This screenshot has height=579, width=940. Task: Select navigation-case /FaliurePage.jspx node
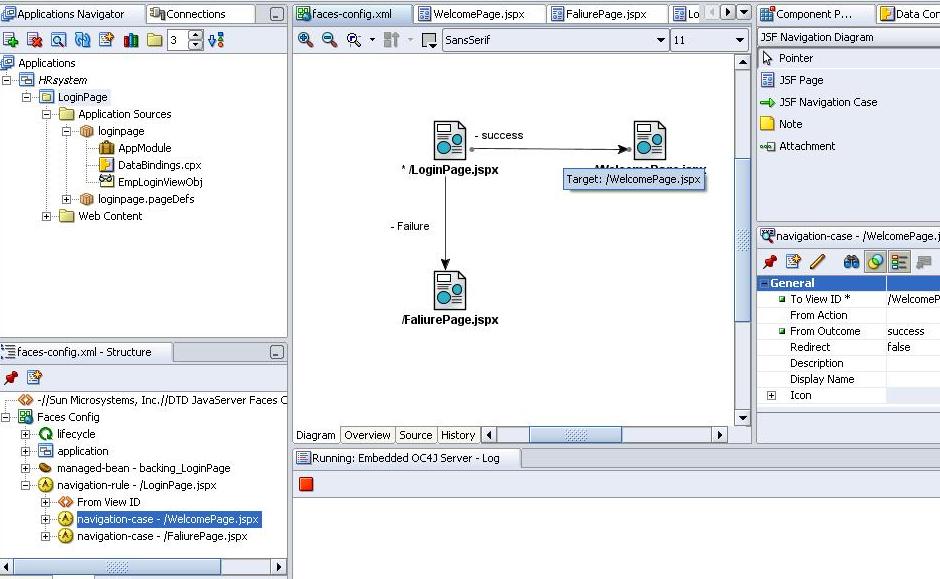coord(162,536)
